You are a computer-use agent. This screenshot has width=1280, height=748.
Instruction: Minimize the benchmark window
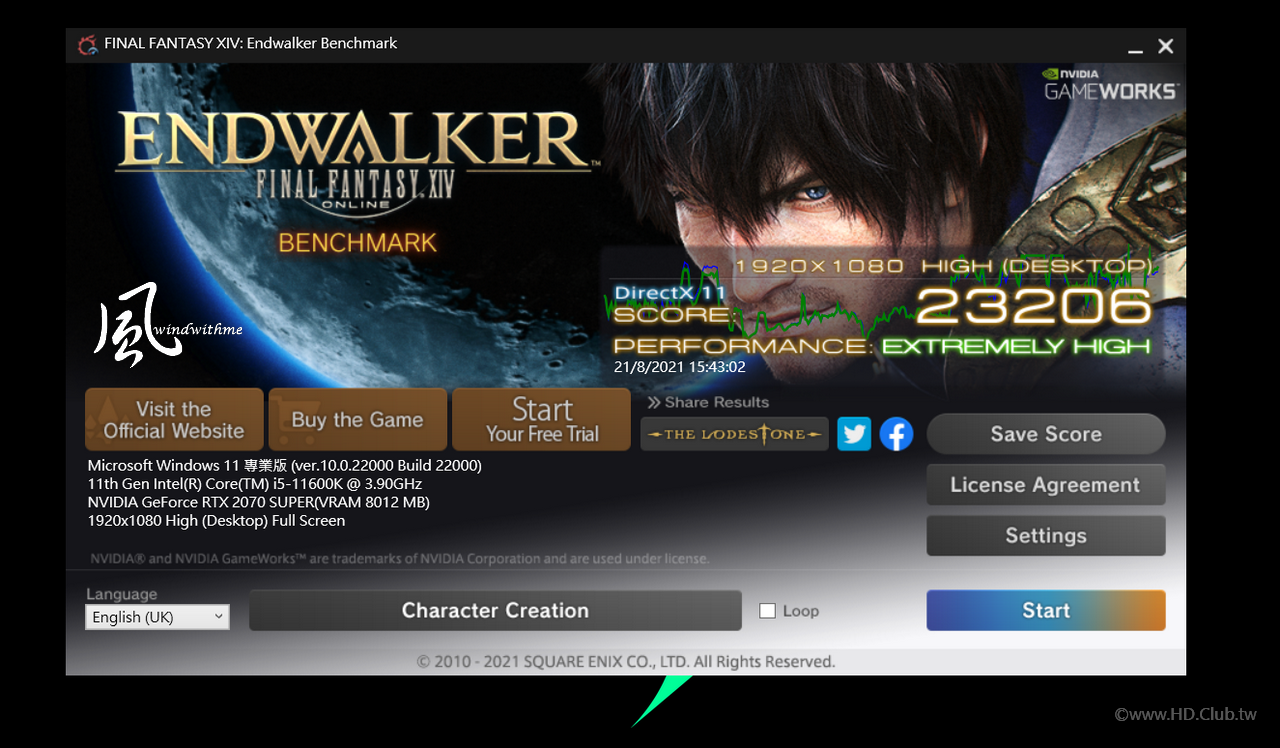tap(1135, 47)
